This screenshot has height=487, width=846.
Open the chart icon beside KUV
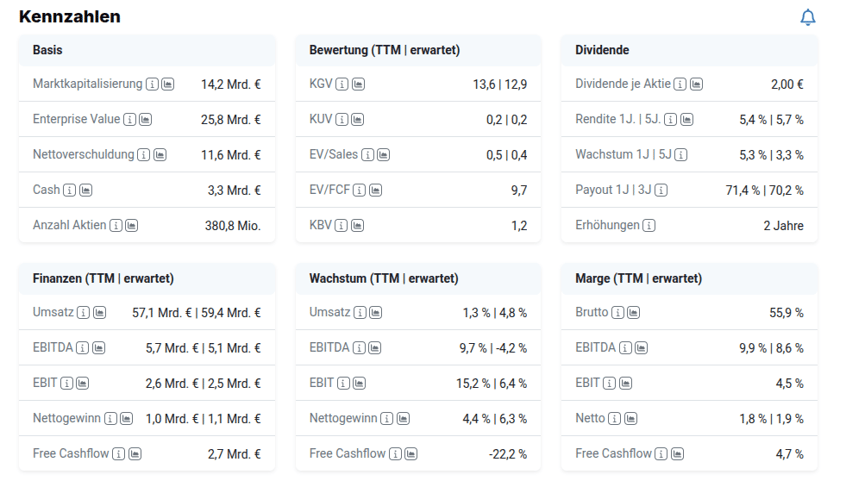[358, 120]
